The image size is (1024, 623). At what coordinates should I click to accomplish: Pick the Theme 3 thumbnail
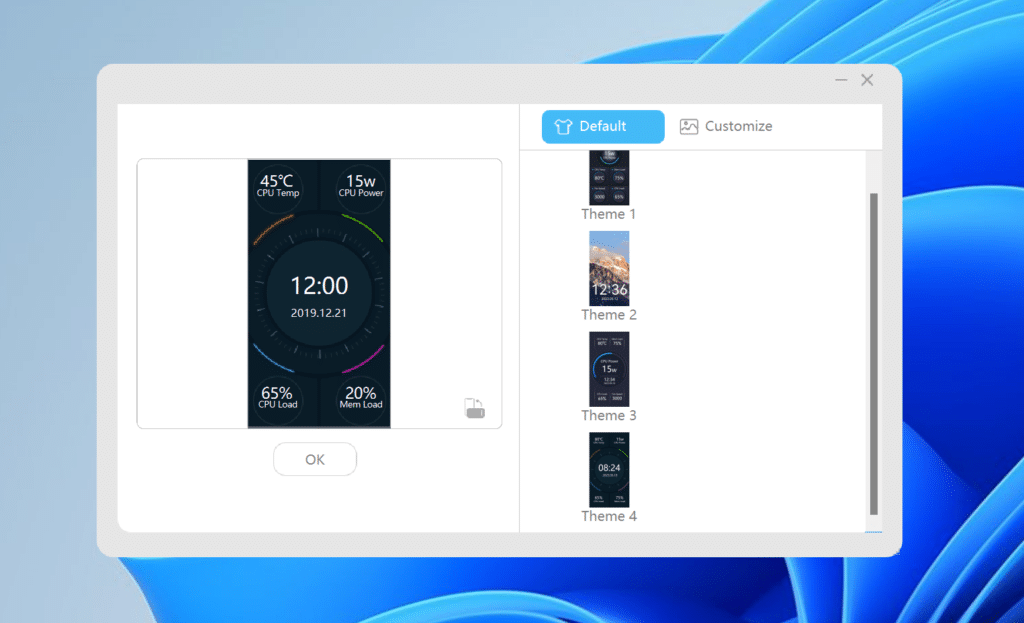[x=609, y=369]
